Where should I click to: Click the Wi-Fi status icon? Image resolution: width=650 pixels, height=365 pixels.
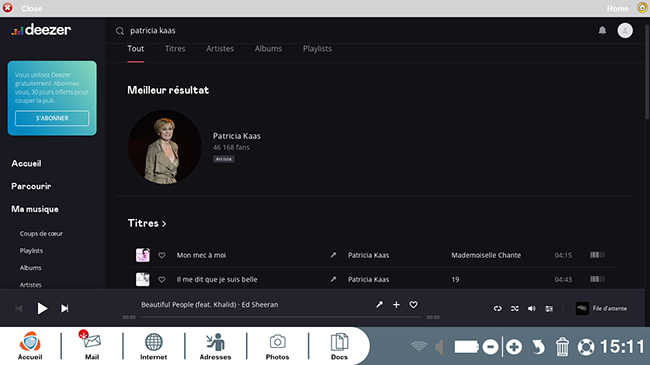pyautogui.click(x=419, y=346)
